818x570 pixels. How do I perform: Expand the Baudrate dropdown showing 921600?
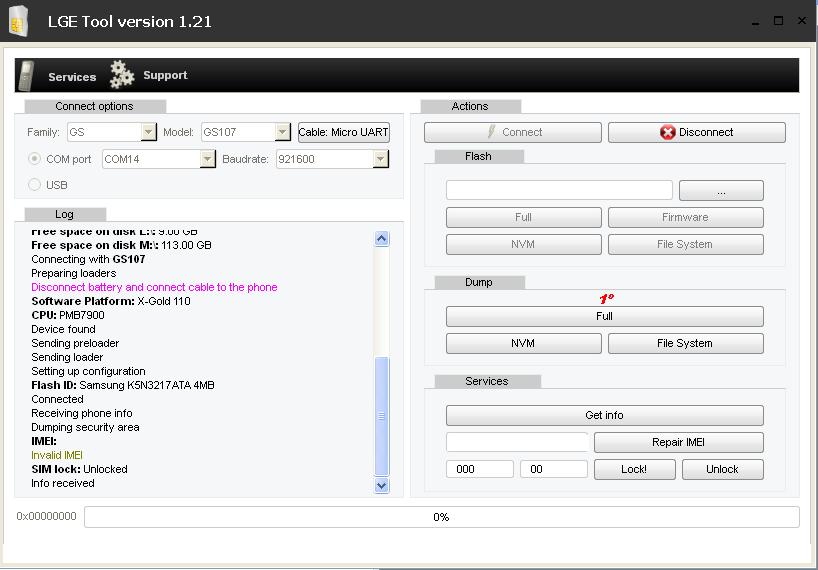[x=381, y=159]
